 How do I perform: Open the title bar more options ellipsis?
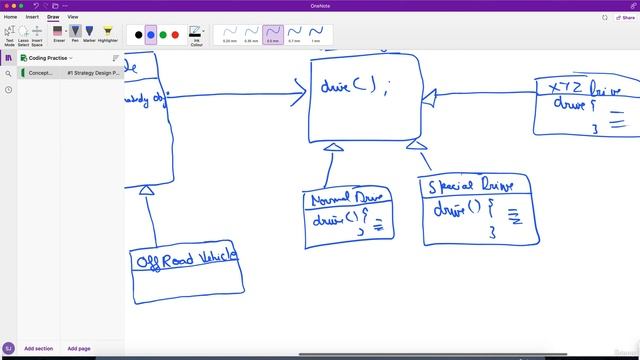pyautogui.click(x=65, y=6)
